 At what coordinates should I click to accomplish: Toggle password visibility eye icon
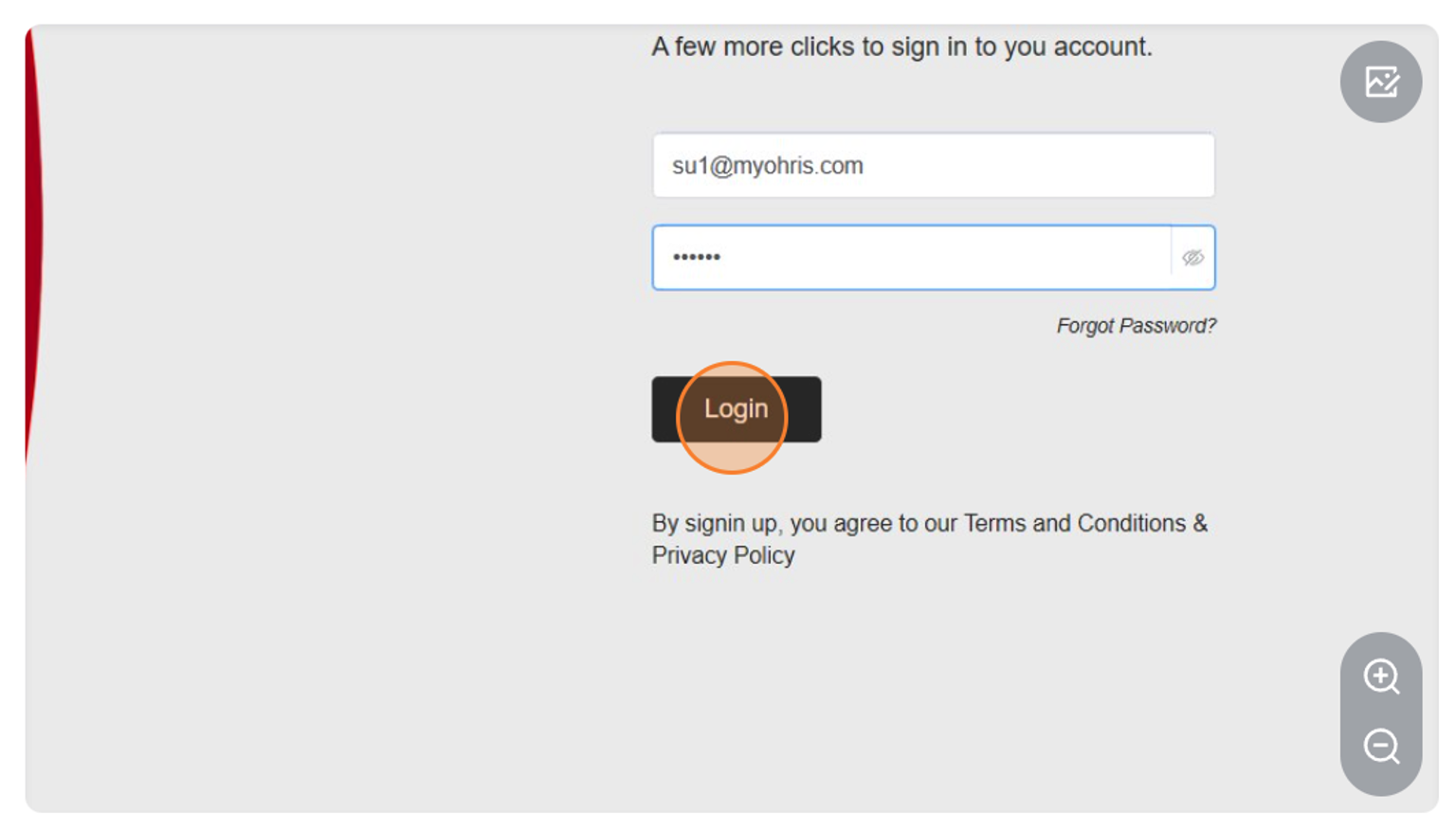(1192, 258)
